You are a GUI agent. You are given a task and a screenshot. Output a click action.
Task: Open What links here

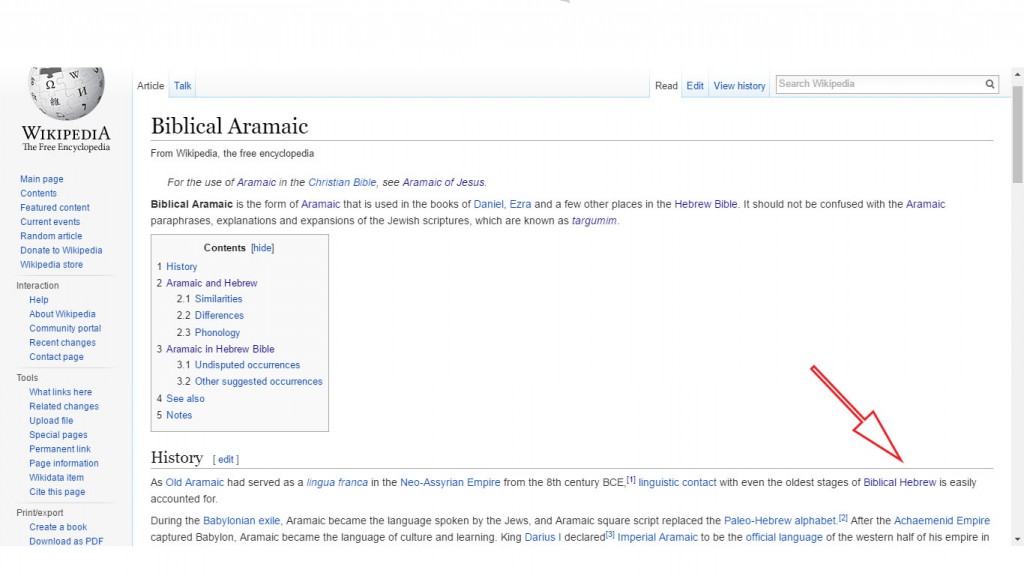point(61,392)
